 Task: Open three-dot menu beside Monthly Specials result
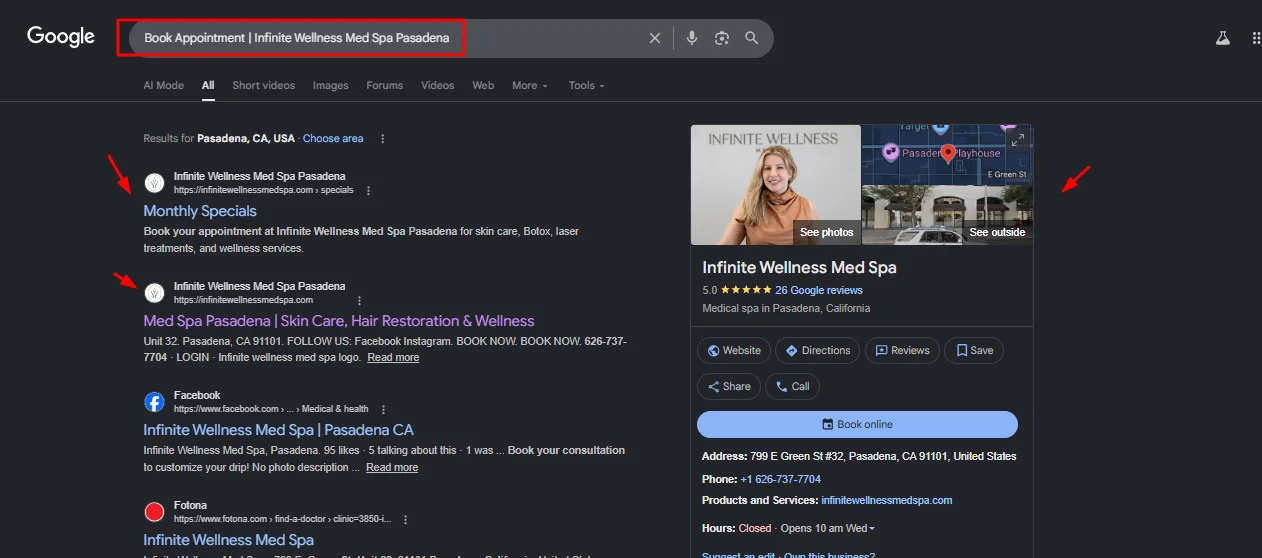pos(368,191)
